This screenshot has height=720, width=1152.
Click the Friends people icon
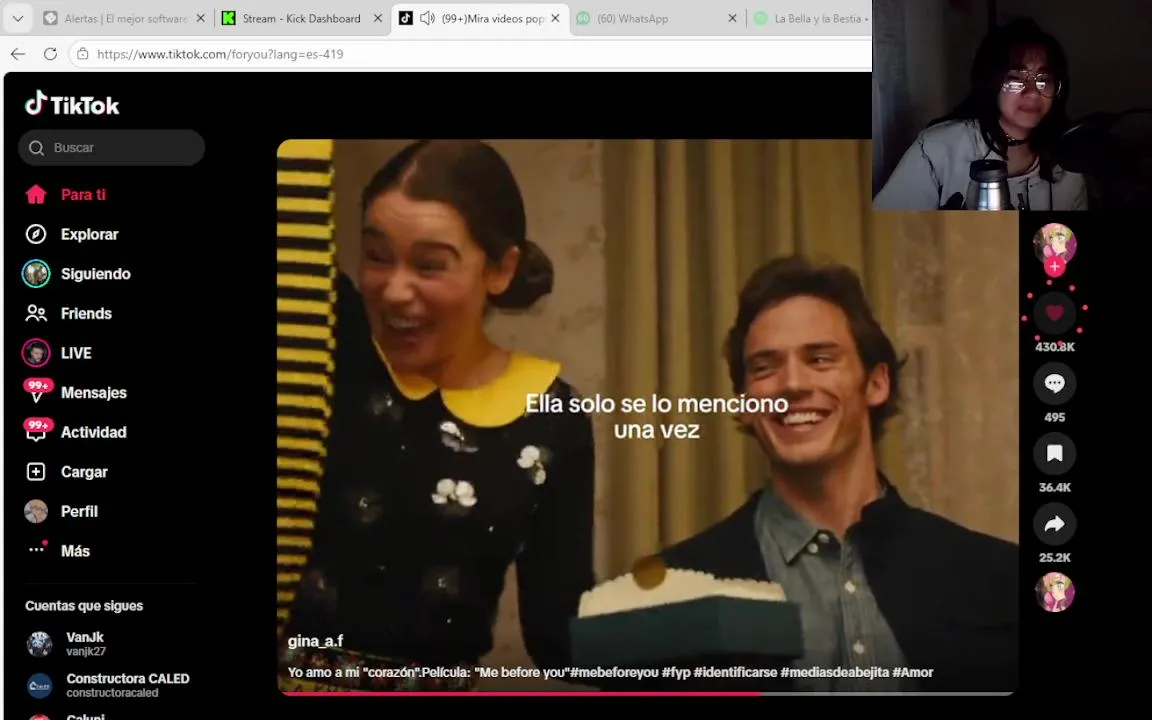coord(36,314)
